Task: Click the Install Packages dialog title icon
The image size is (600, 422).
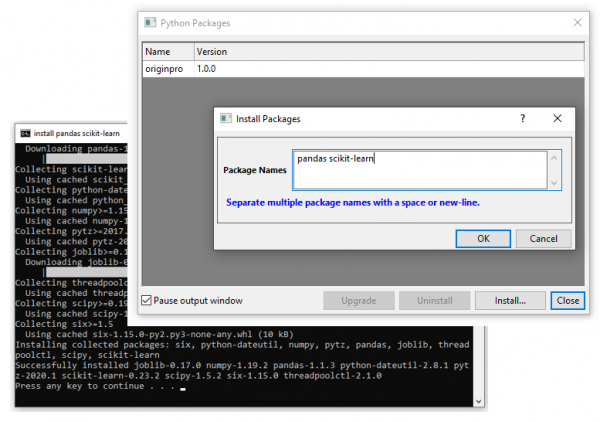Action: coord(227,118)
